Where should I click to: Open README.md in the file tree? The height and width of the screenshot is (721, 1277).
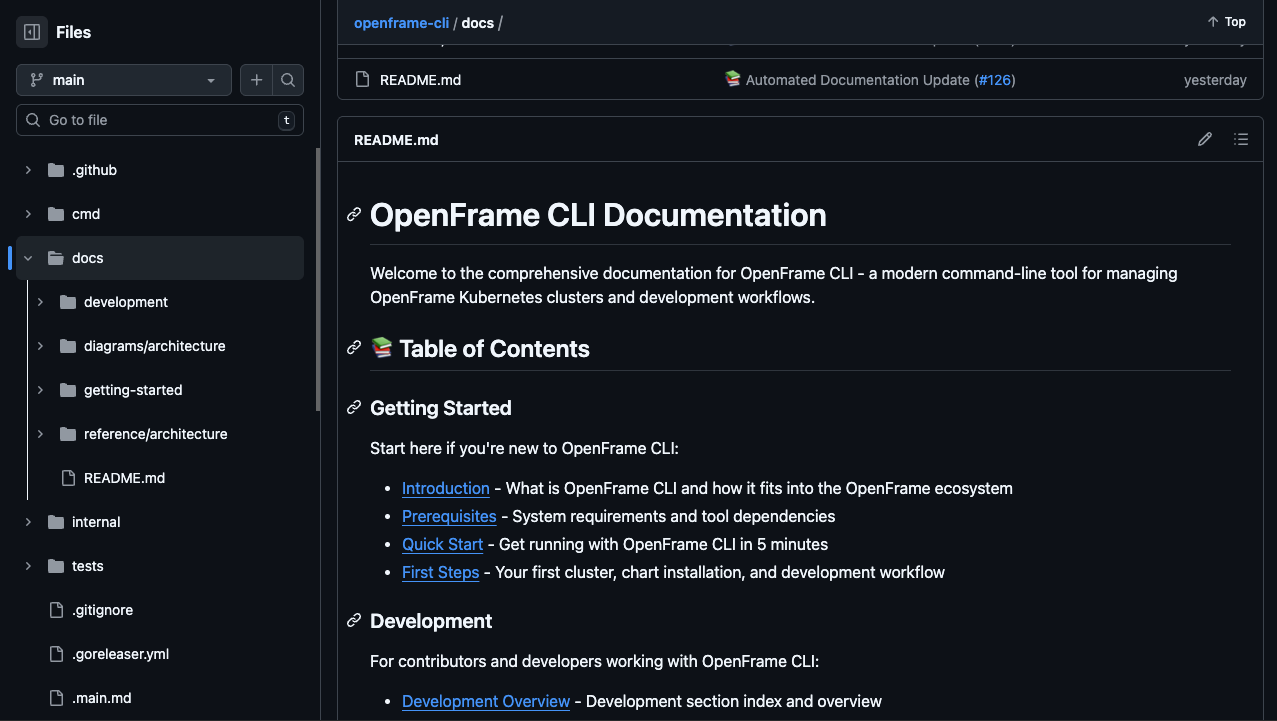click(124, 478)
